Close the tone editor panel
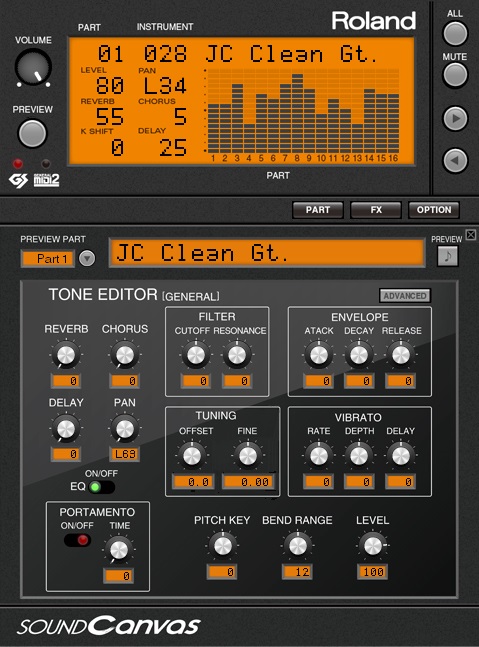 pyautogui.click(x=471, y=235)
